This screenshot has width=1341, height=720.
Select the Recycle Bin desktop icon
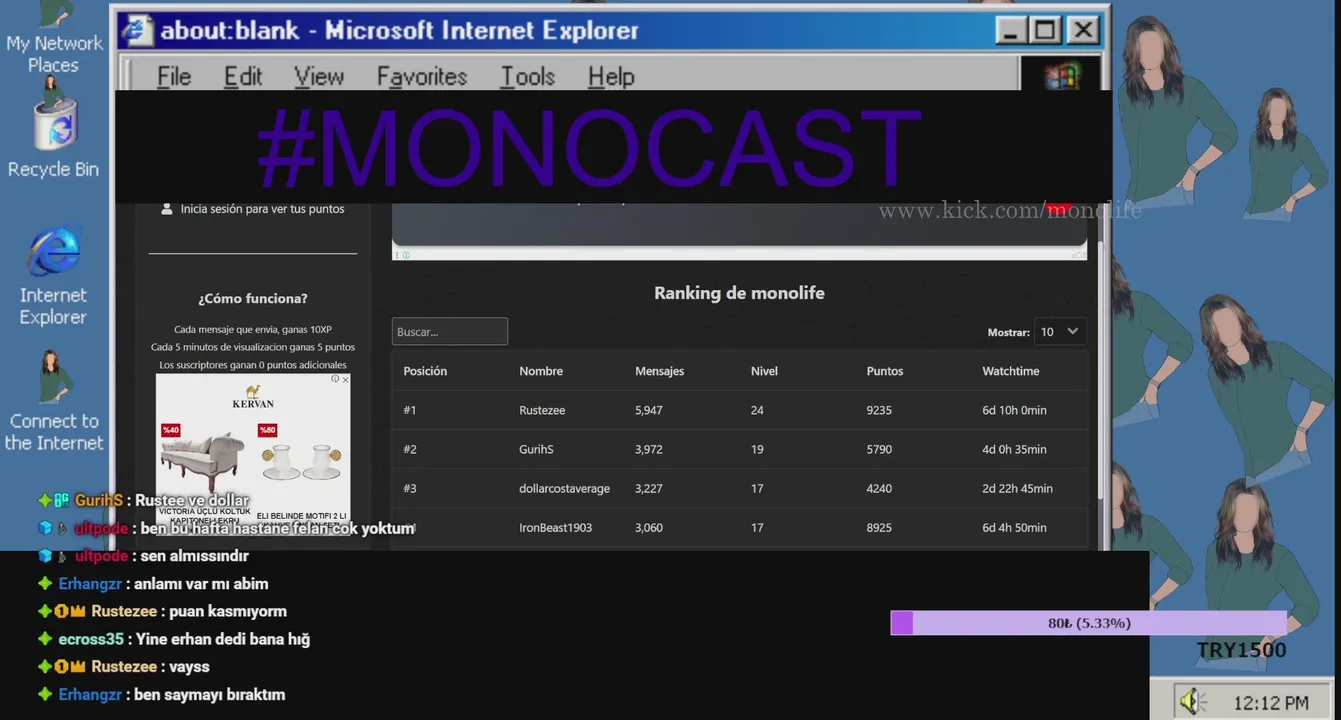(53, 130)
